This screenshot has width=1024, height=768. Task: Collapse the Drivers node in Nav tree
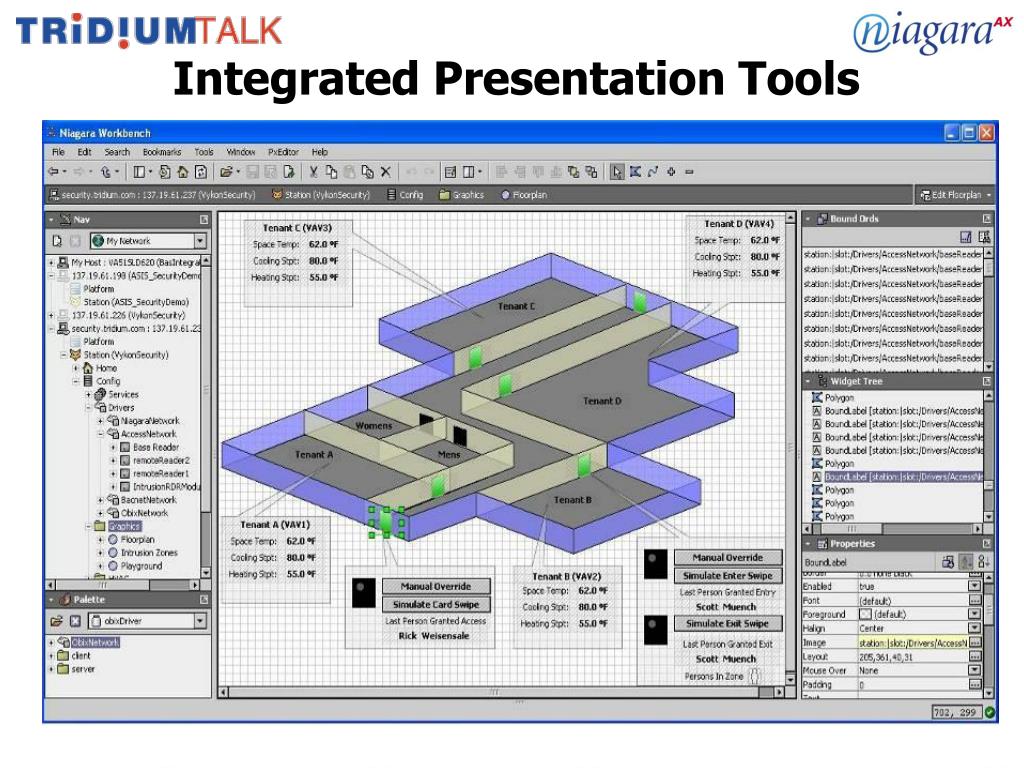point(88,408)
